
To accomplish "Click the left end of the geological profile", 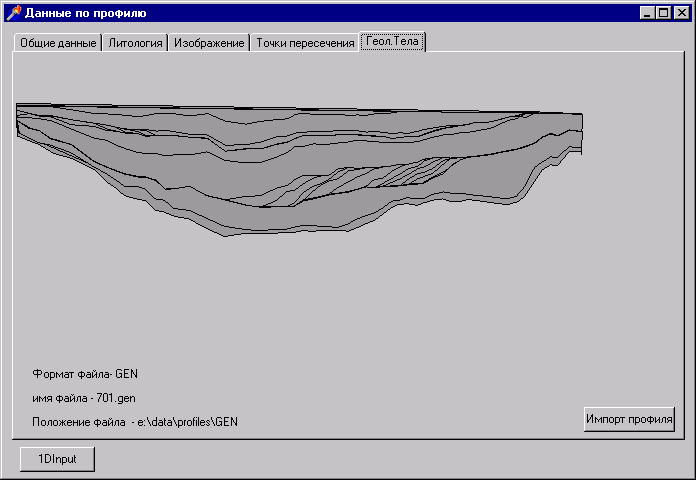I will pyautogui.click(x=20, y=120).
